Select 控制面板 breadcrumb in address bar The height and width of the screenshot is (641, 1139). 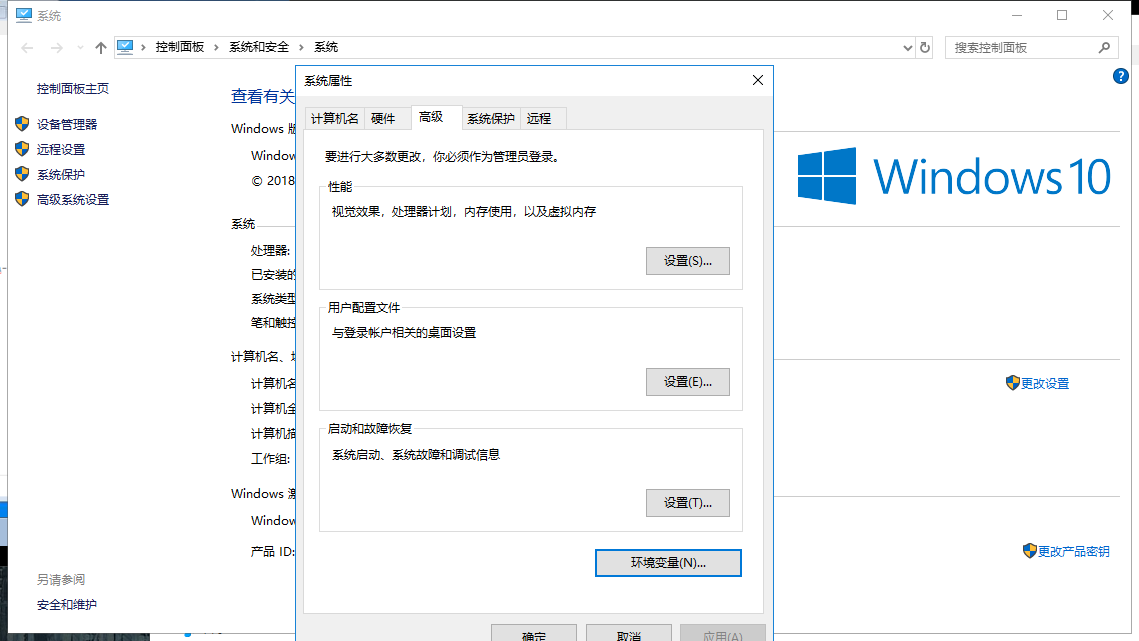(179, 47)
